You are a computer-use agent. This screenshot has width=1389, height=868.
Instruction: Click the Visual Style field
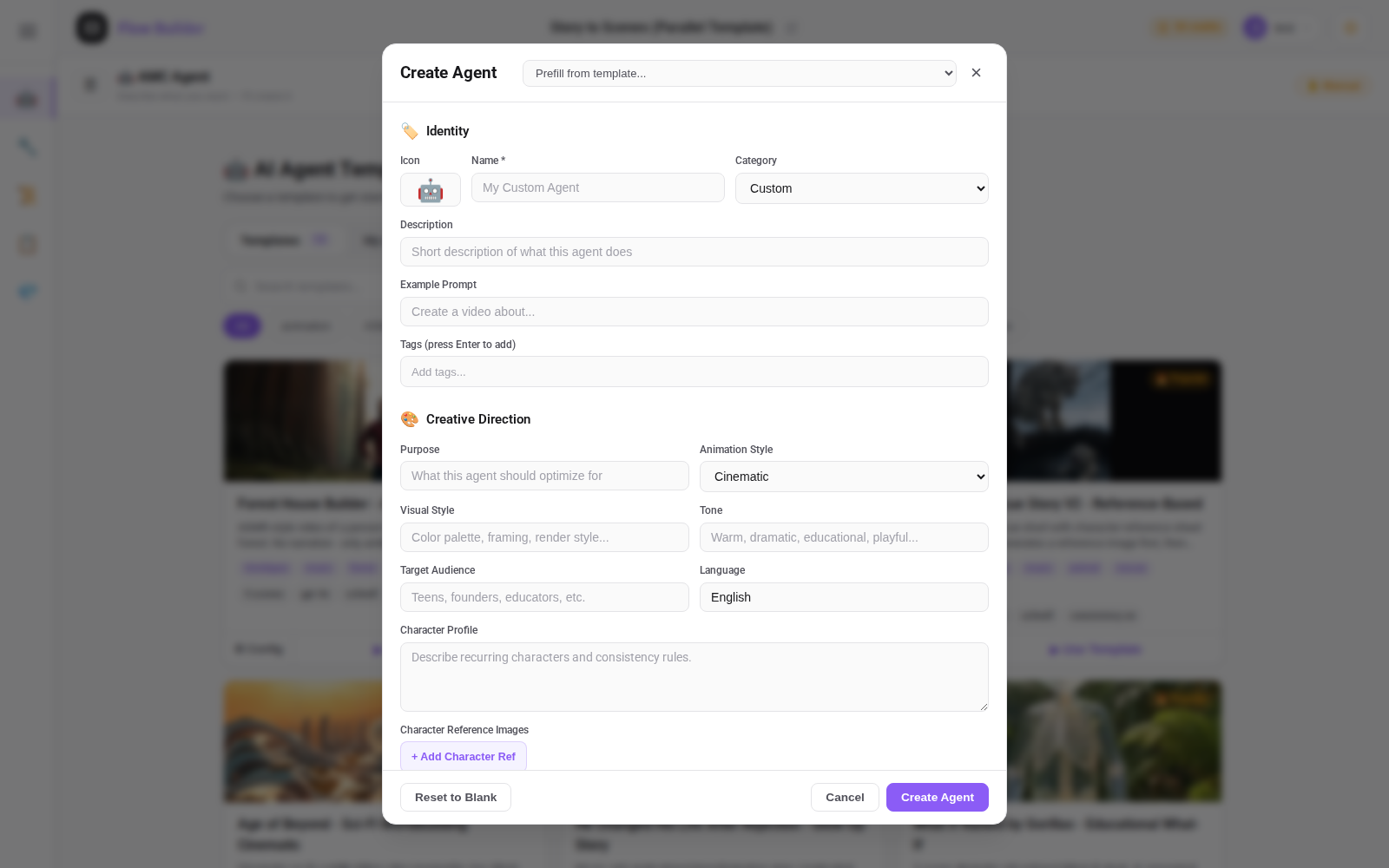544,537
